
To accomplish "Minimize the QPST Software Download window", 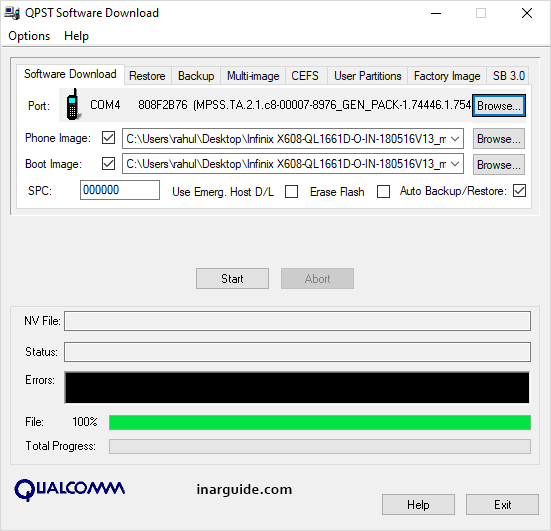I will (x=436, y=13).
